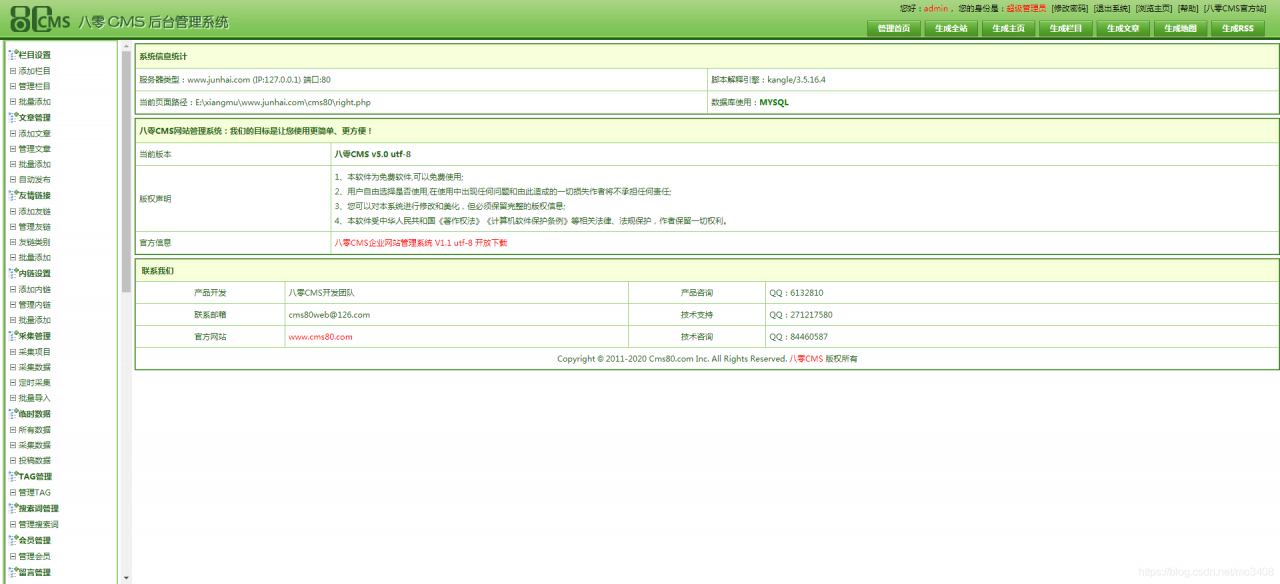This screenshot has width=1280, height=584.
Task: Open 管理友链 in the sidebar
Action: (x=34, y=227)
